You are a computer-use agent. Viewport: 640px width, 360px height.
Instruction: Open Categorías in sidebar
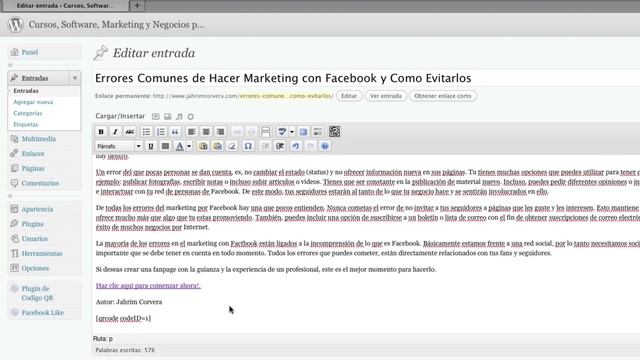pos(28,113)
